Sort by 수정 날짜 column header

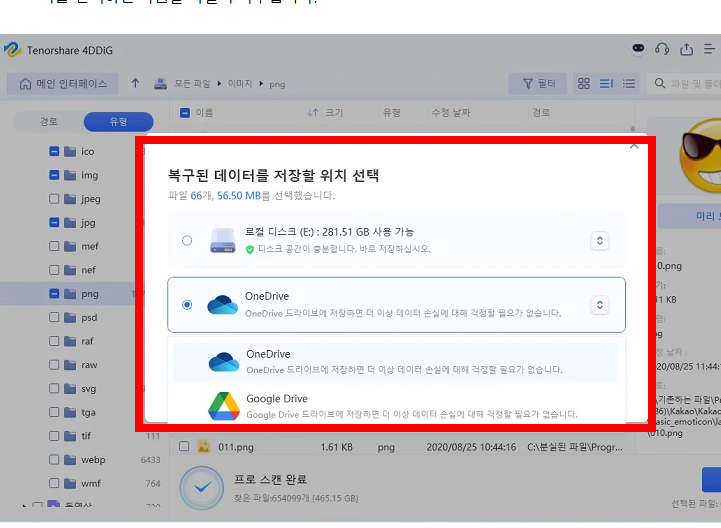tap(451, 113)
